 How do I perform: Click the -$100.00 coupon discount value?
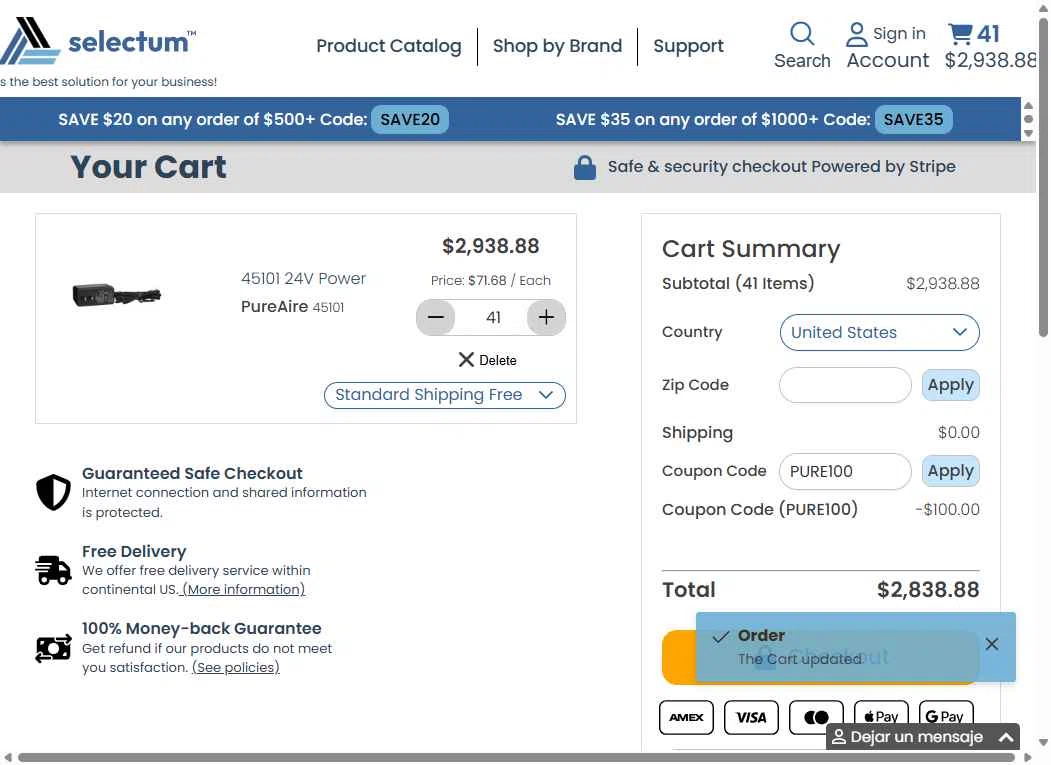pyautogui.click(x=947, y=510)
